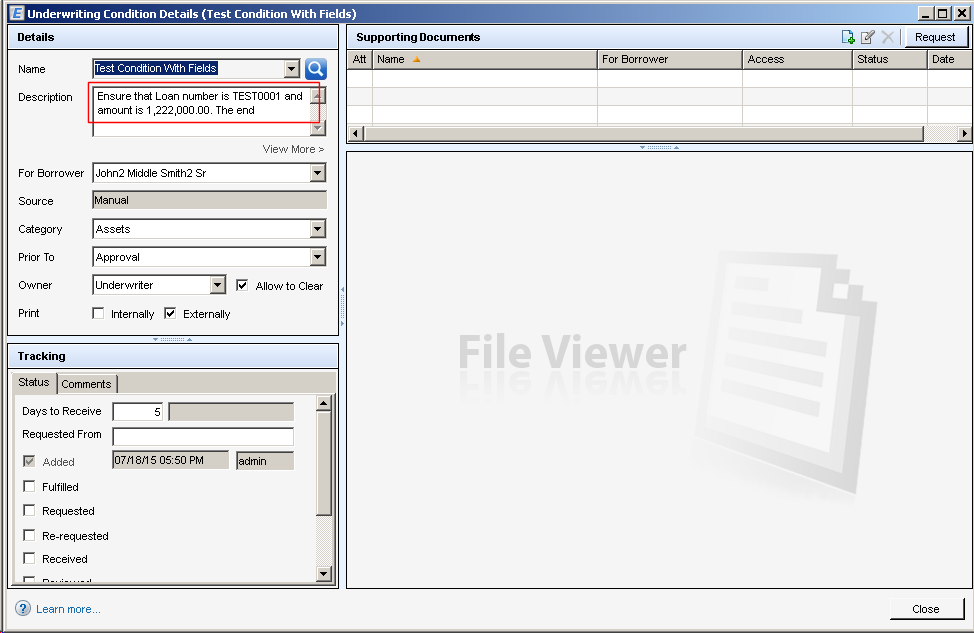This screenshot has width=974, height=633.
Task: Click the vertical splitter between panels
Action: [x=342, y=306]
